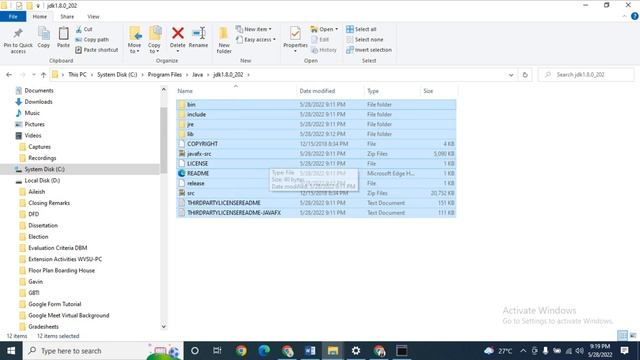This screenshot has width=640, height=360.
Task: Click This PC in address breadcrumb
Action: (x=77, y=75)
